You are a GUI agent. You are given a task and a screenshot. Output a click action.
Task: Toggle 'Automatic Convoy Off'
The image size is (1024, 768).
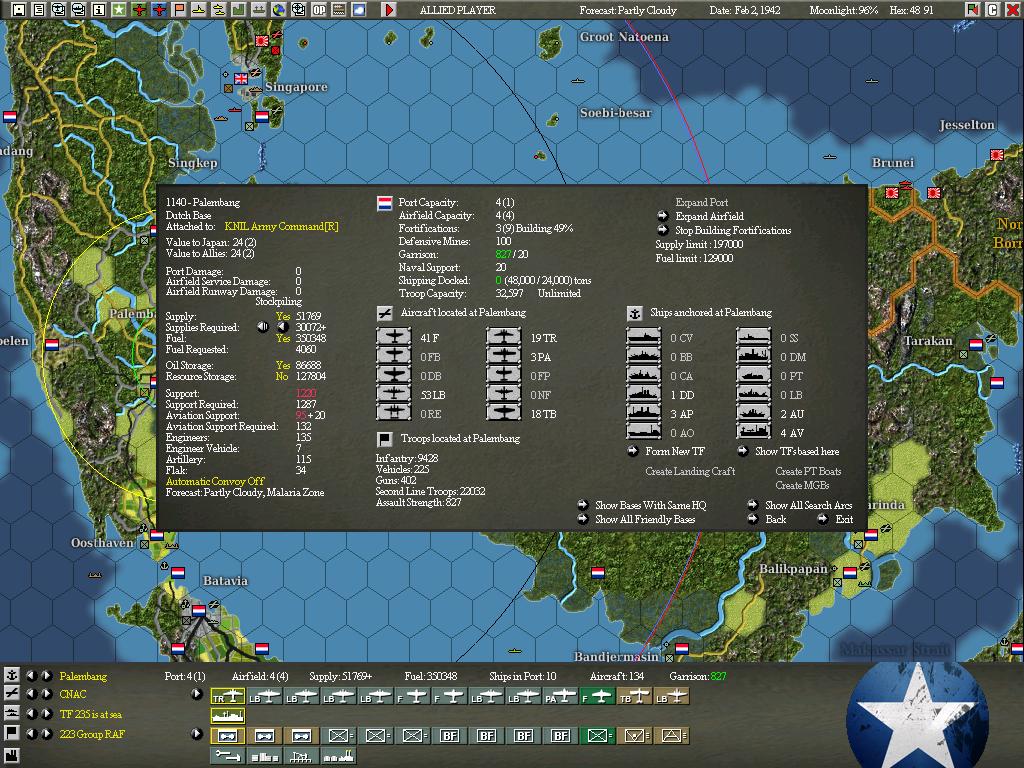[x=215, y=481]
